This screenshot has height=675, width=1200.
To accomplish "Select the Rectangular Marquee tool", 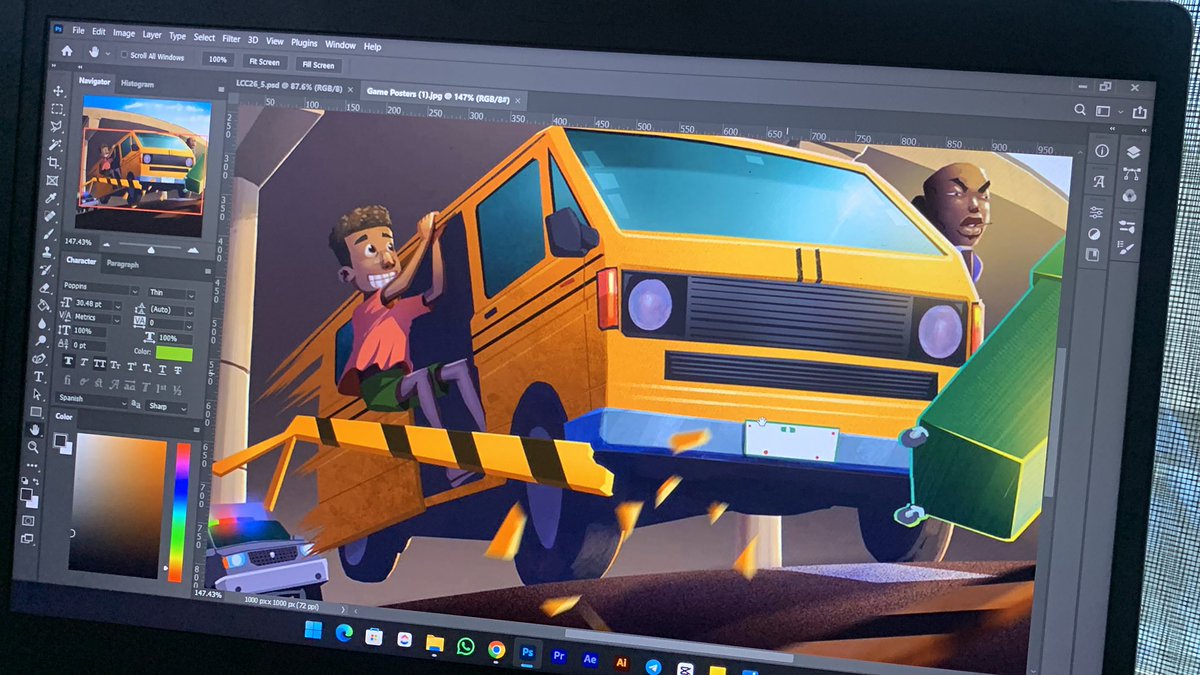I will click(x=57, y=109).
